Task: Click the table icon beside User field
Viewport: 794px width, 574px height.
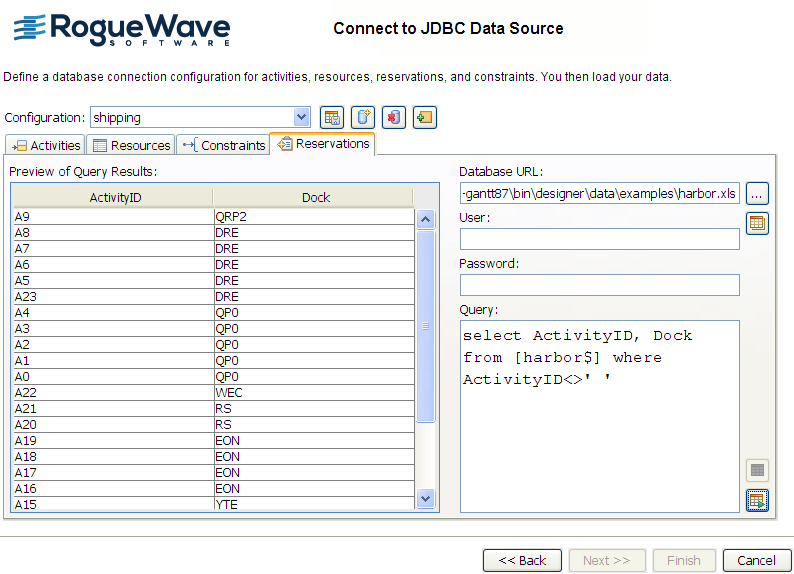Action: (x=757, y=223)
